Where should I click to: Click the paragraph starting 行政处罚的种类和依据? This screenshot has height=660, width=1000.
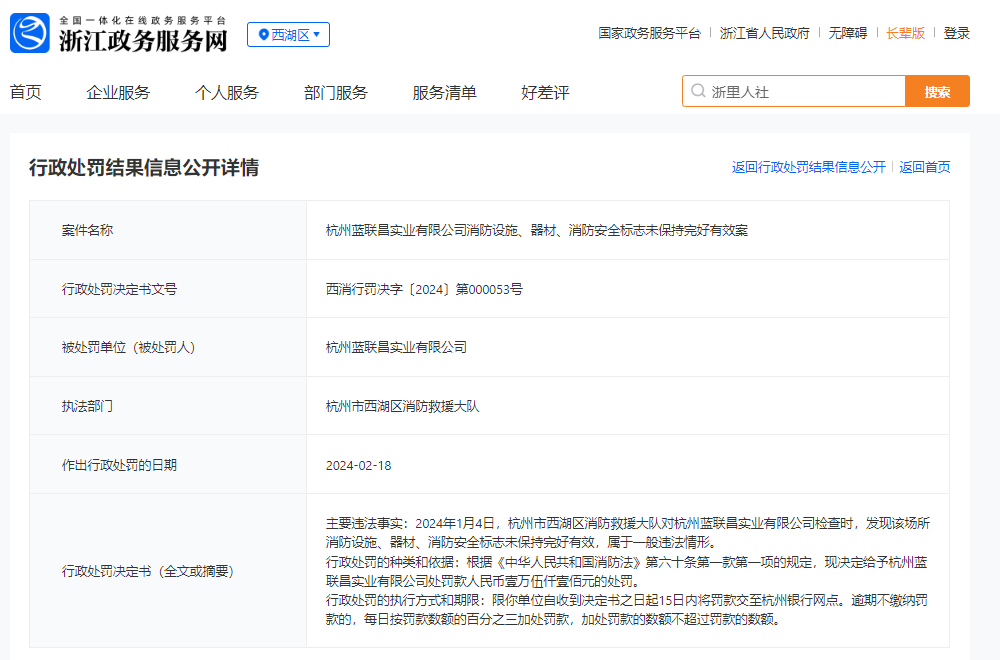click(x=627, y=571)
